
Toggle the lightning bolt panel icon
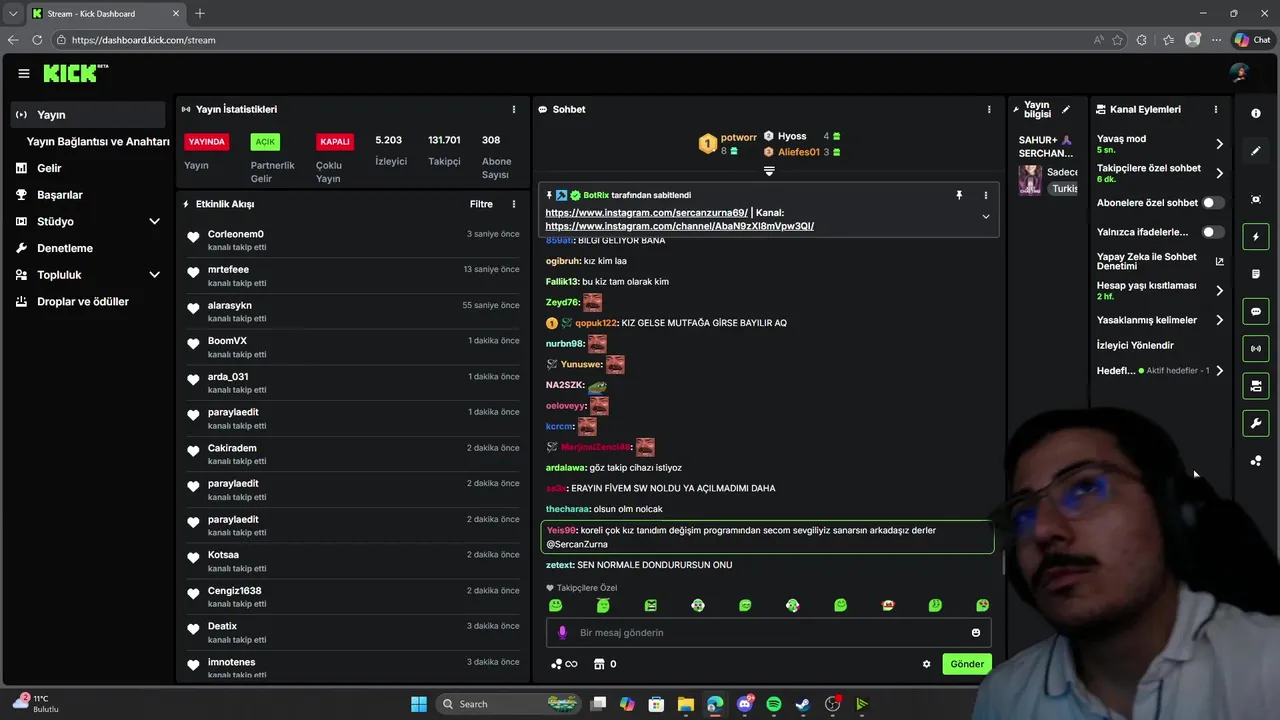1256,237
